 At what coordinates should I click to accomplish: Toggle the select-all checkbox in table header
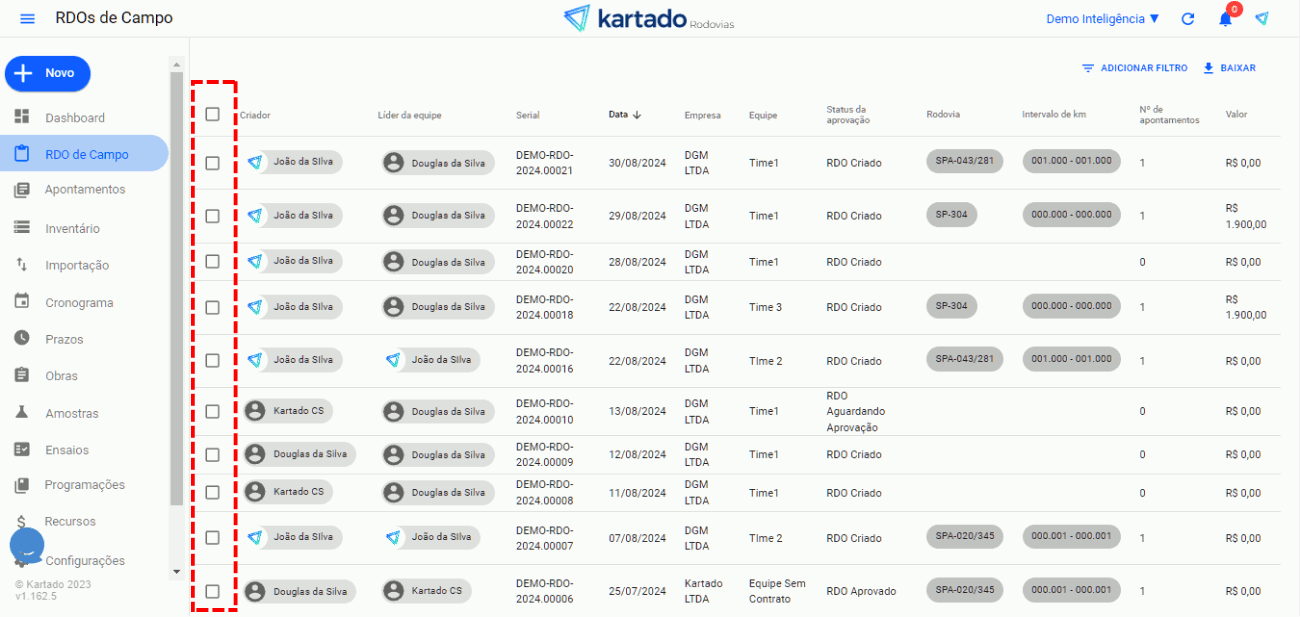(212, 114)
